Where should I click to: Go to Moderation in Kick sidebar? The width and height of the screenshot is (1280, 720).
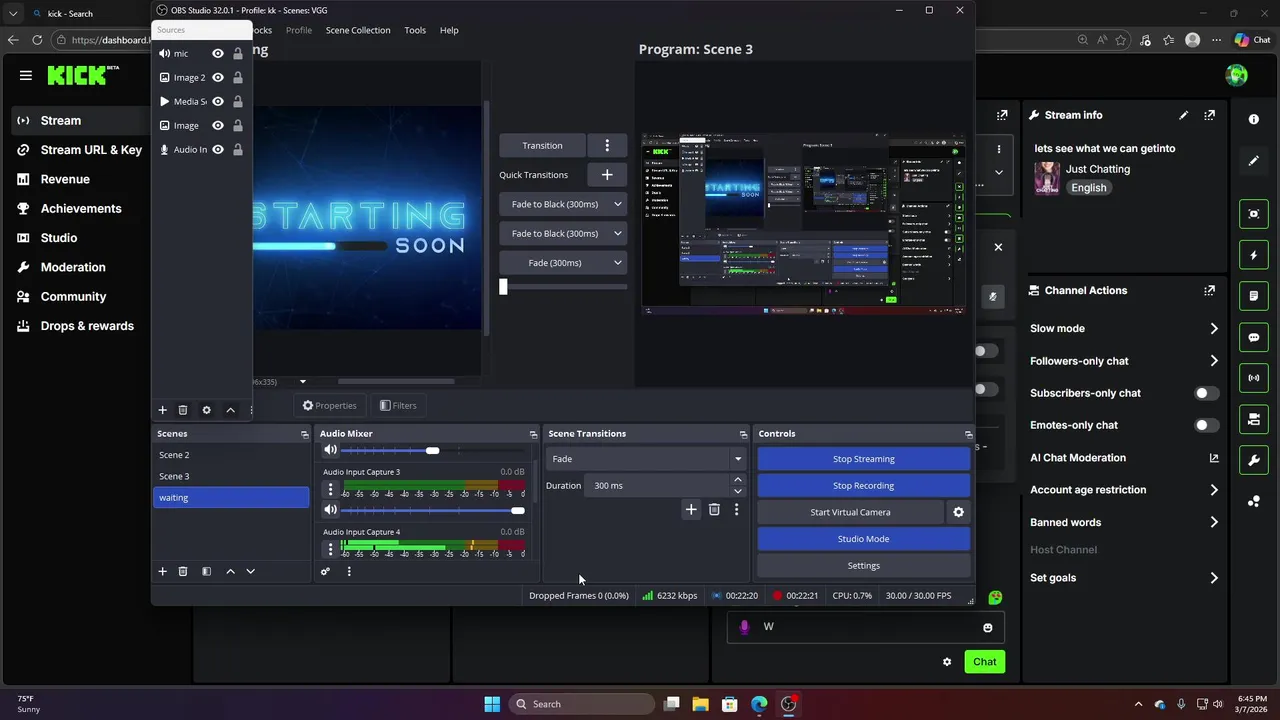pyautogui.click(x=73, y=267)
